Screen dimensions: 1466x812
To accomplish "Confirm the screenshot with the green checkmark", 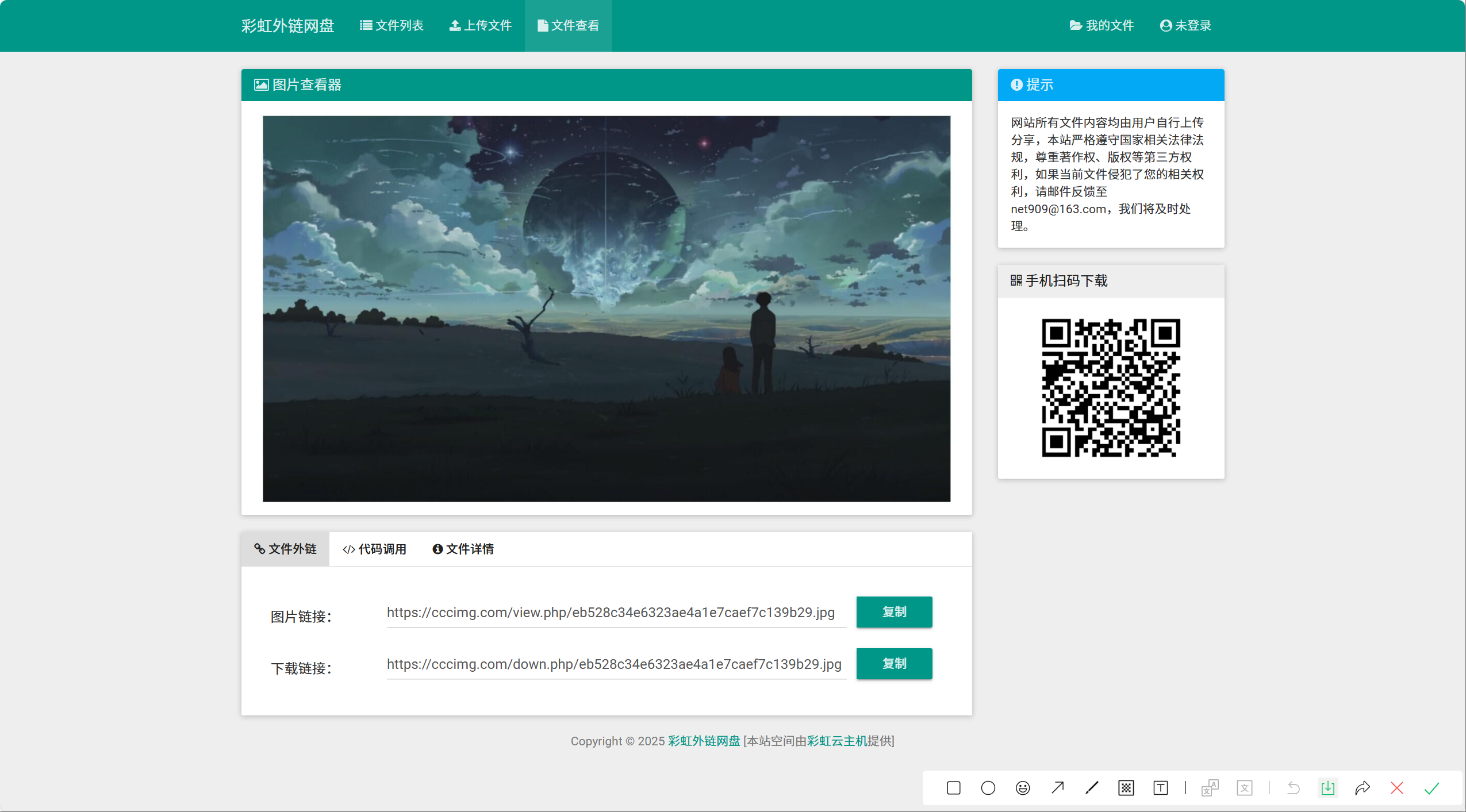I will pyautogui.click(x=1432, y=788).
